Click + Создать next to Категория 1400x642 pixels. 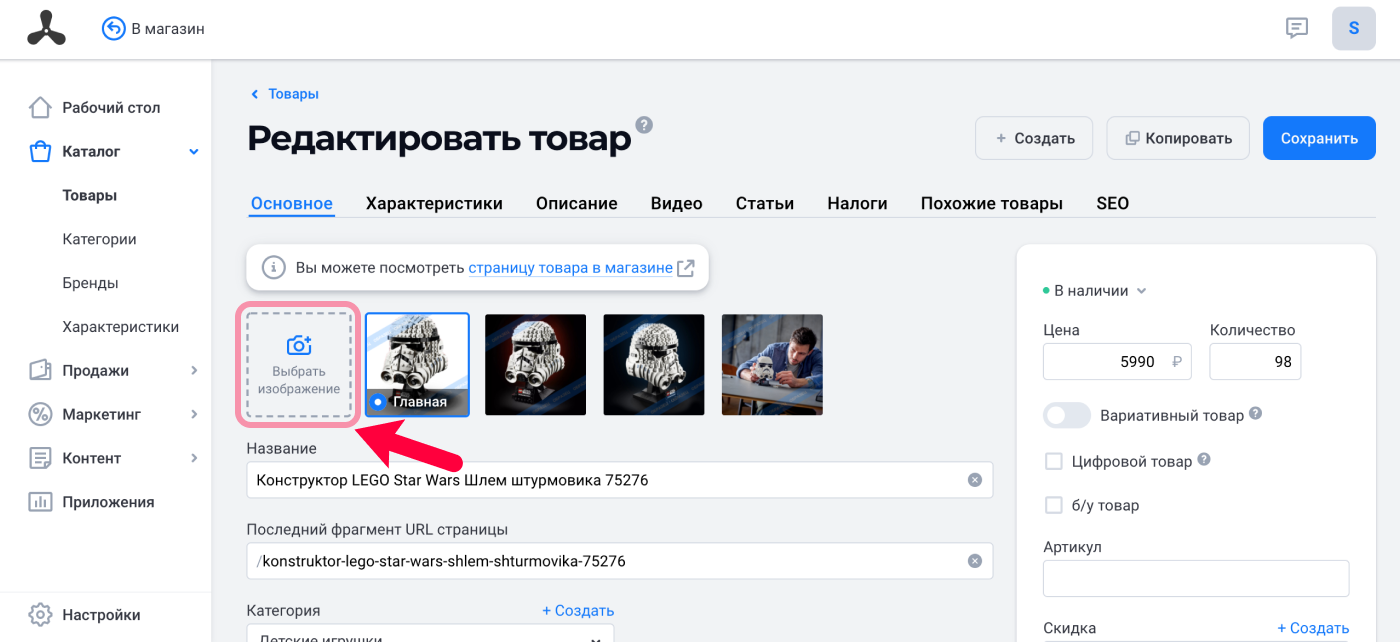click(578, 610)
